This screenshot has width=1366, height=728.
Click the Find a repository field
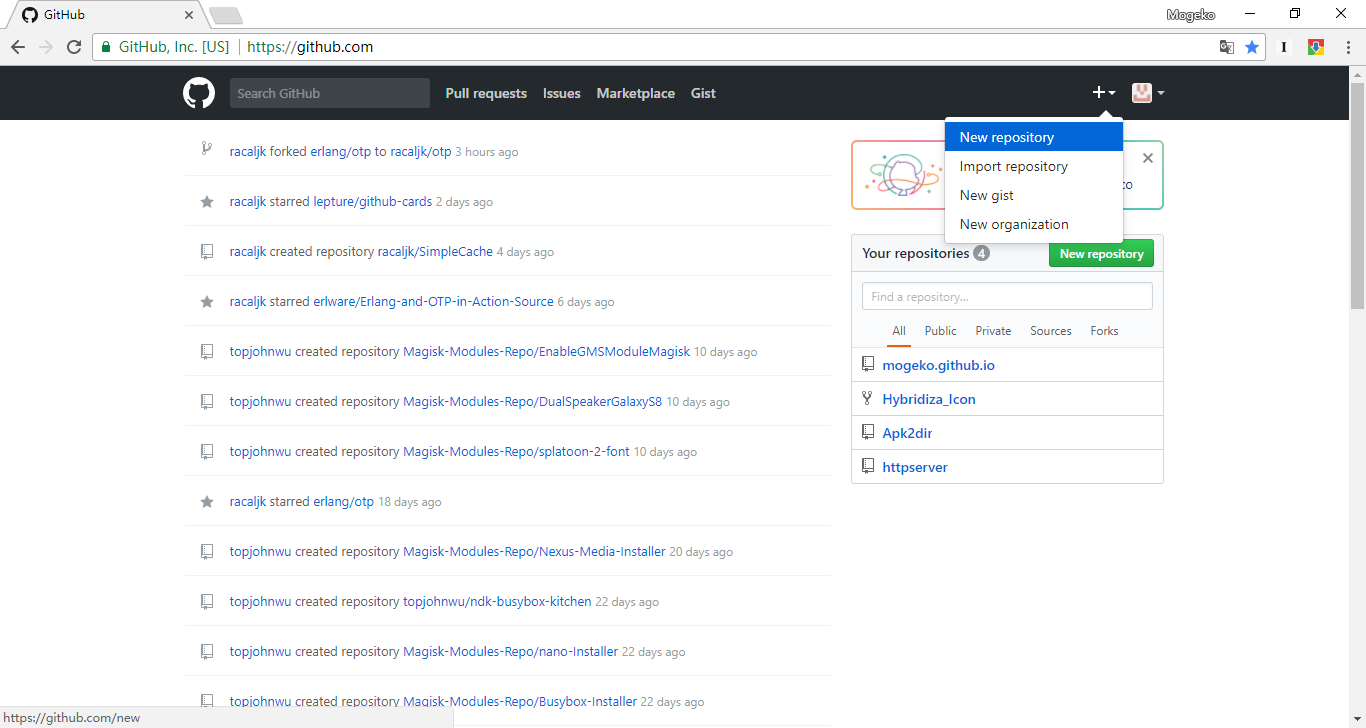coord(1007,297)
